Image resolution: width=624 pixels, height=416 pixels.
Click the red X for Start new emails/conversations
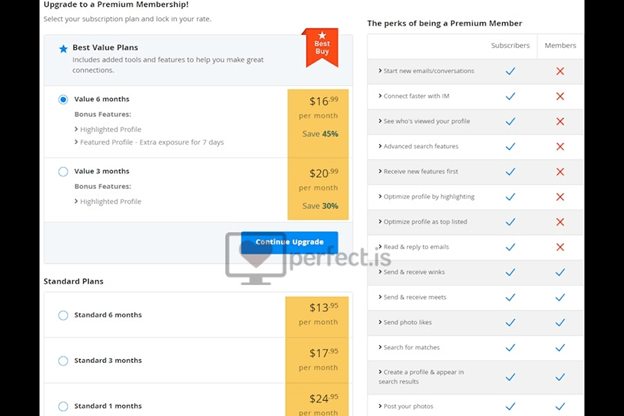pyautogui.click(x=560, y=71)
